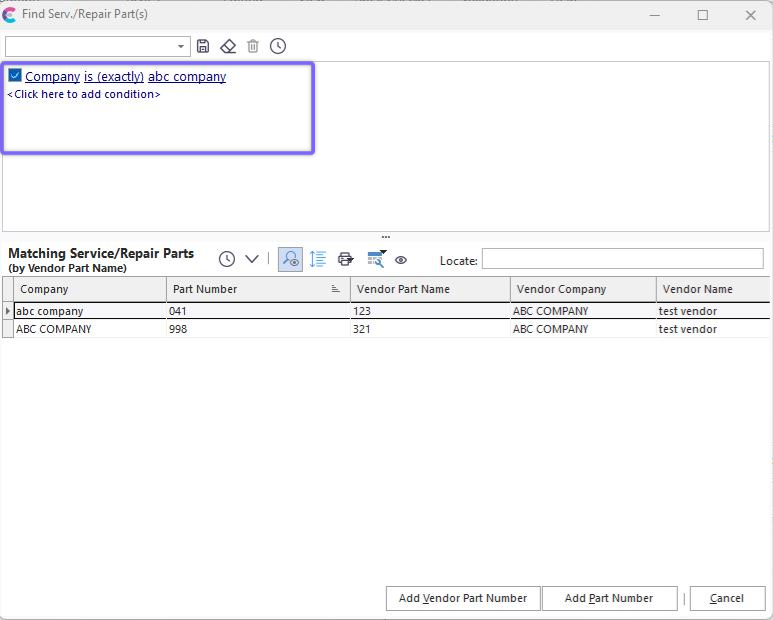Click the save filter floppy disk icon
The height and width of the screenshot is (620, 773).
[203, 46]
